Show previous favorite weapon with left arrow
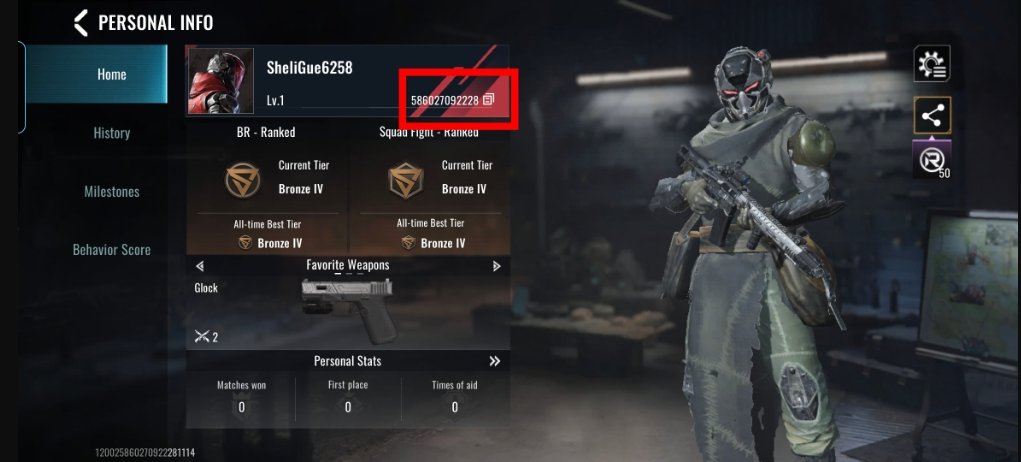Image resolution: width=1021 pixels, height=462 pixels. pyautogui.click(x=200, y=265)
